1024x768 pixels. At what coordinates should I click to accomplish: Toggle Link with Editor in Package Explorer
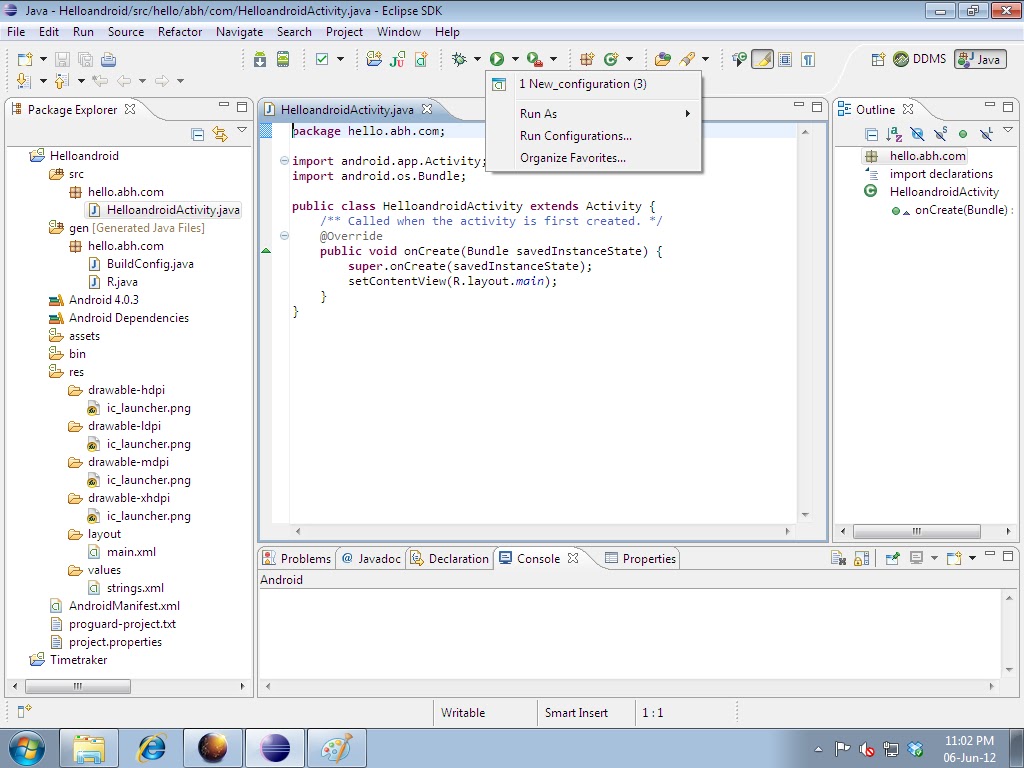[220, 135]
